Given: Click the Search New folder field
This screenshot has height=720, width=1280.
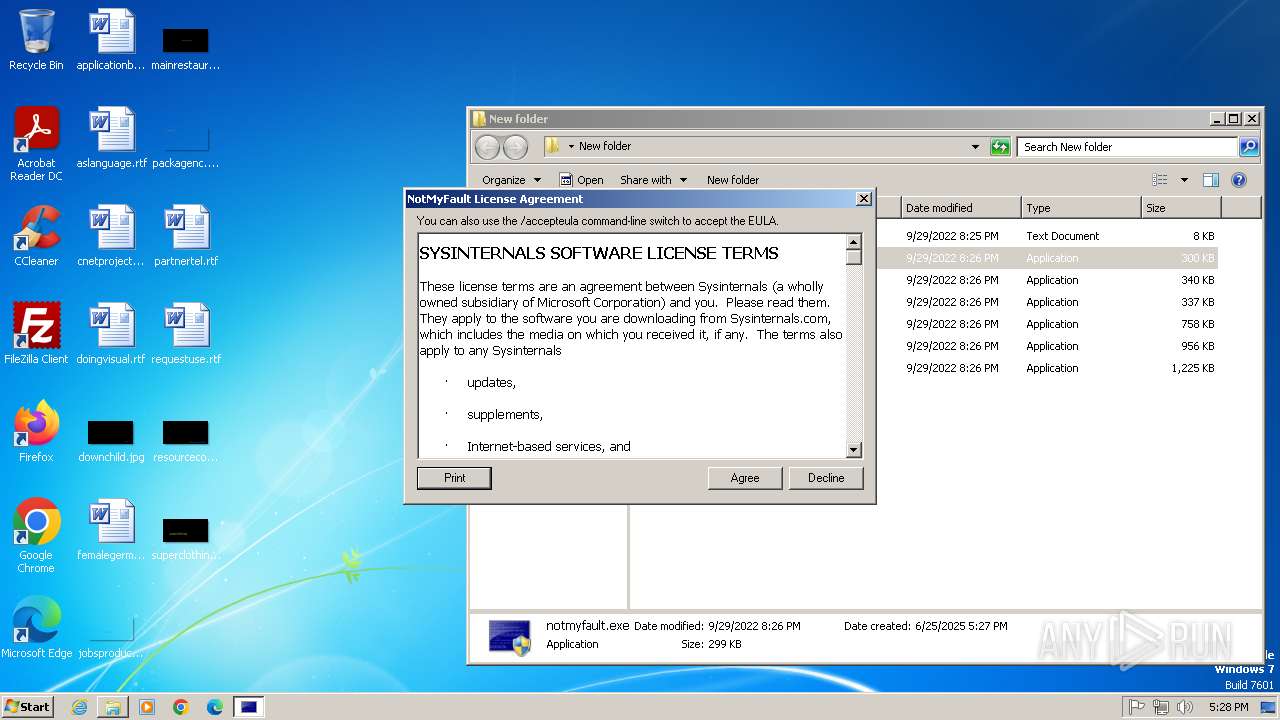Looking at the screenshot, I should tap(1128, 147).
